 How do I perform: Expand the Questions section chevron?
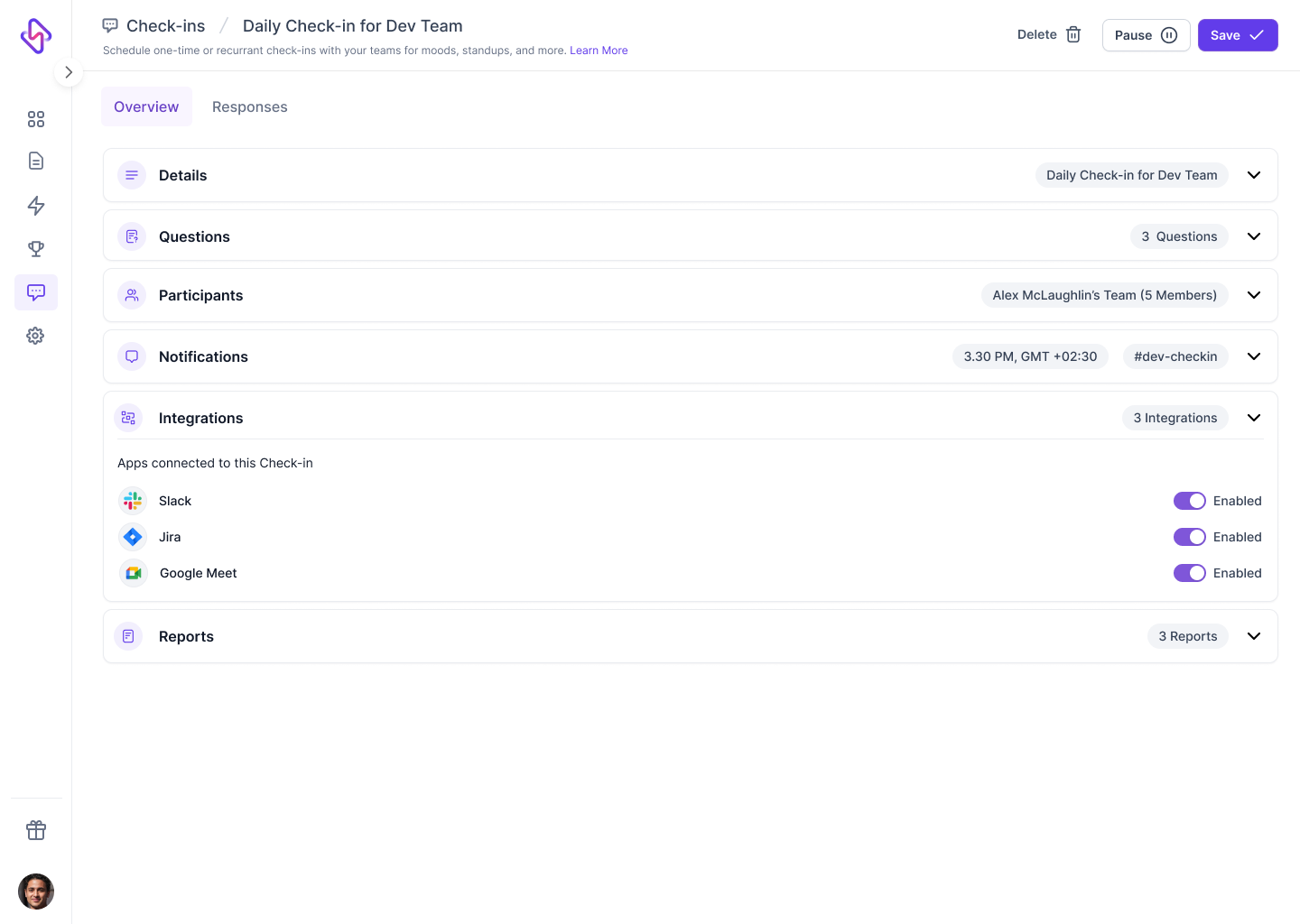1253,236
